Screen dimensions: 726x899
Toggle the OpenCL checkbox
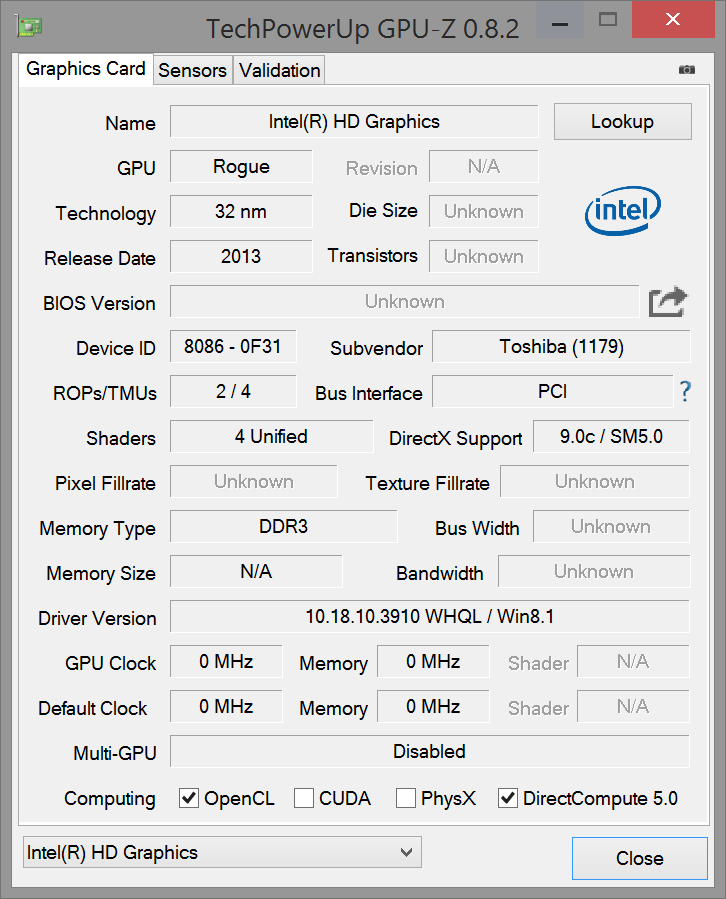tap(188, 798)
